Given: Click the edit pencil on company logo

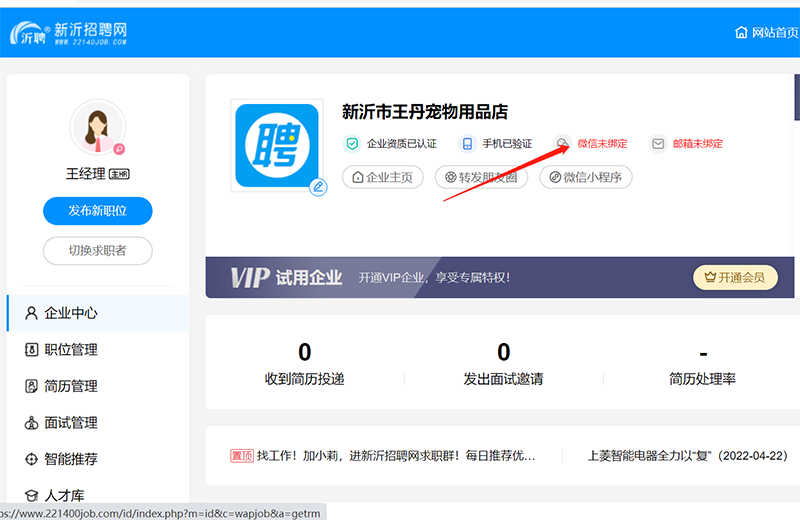Looking at the screenshot, I should point(318,187).
